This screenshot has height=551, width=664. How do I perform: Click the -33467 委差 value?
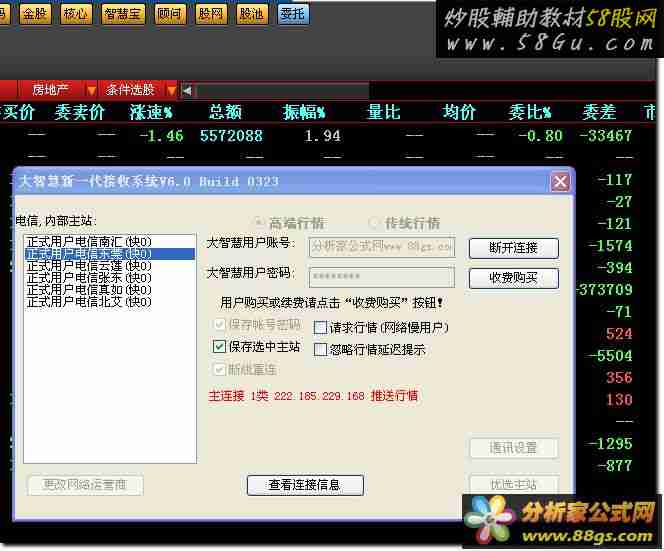tap(605, 136)
